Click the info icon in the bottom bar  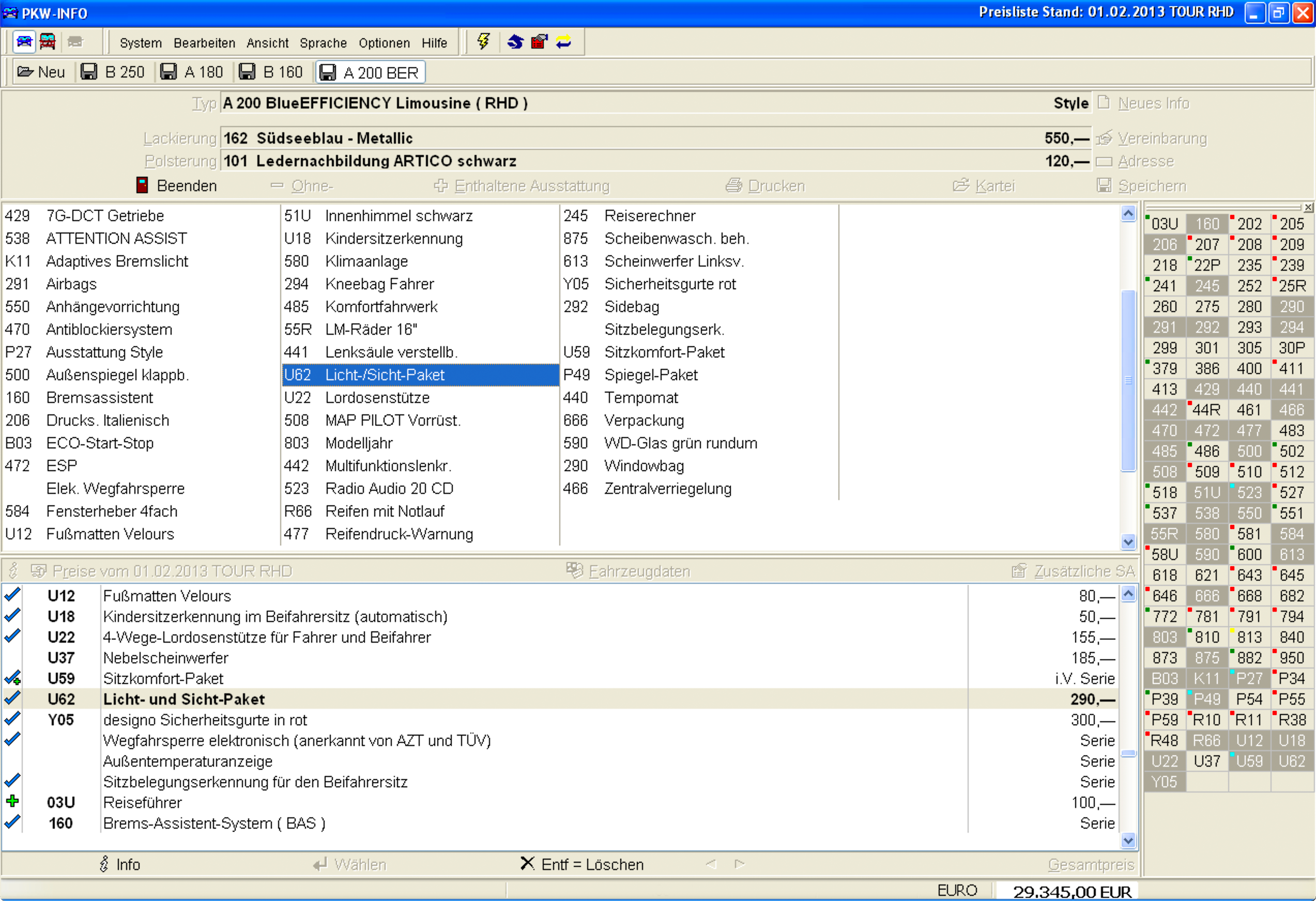pos(104,864)
